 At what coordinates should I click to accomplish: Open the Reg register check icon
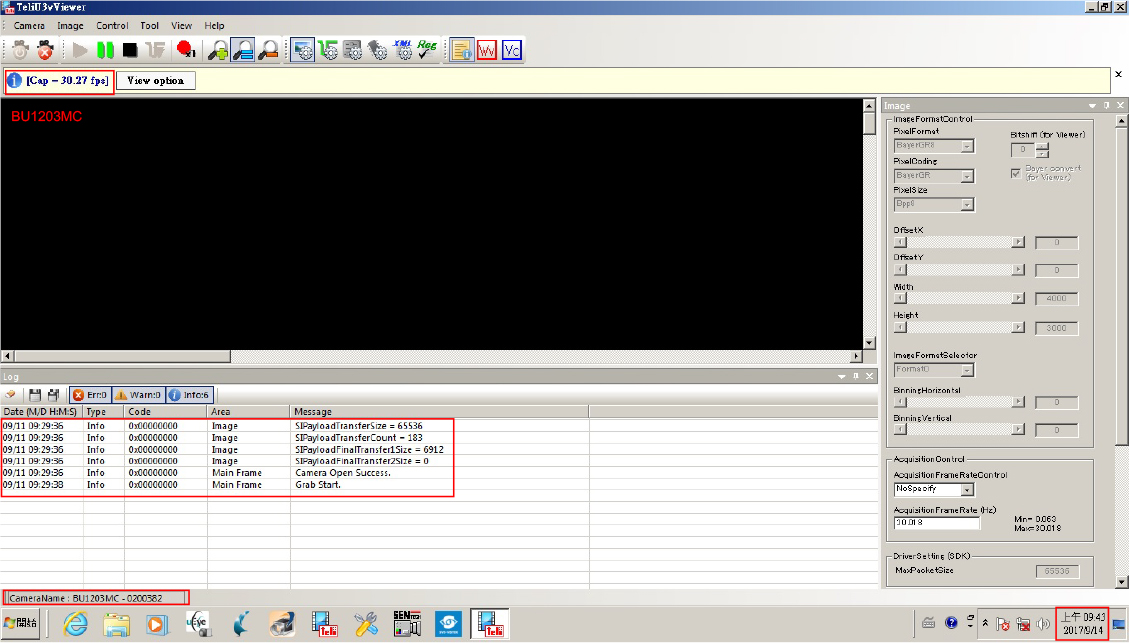428,50
